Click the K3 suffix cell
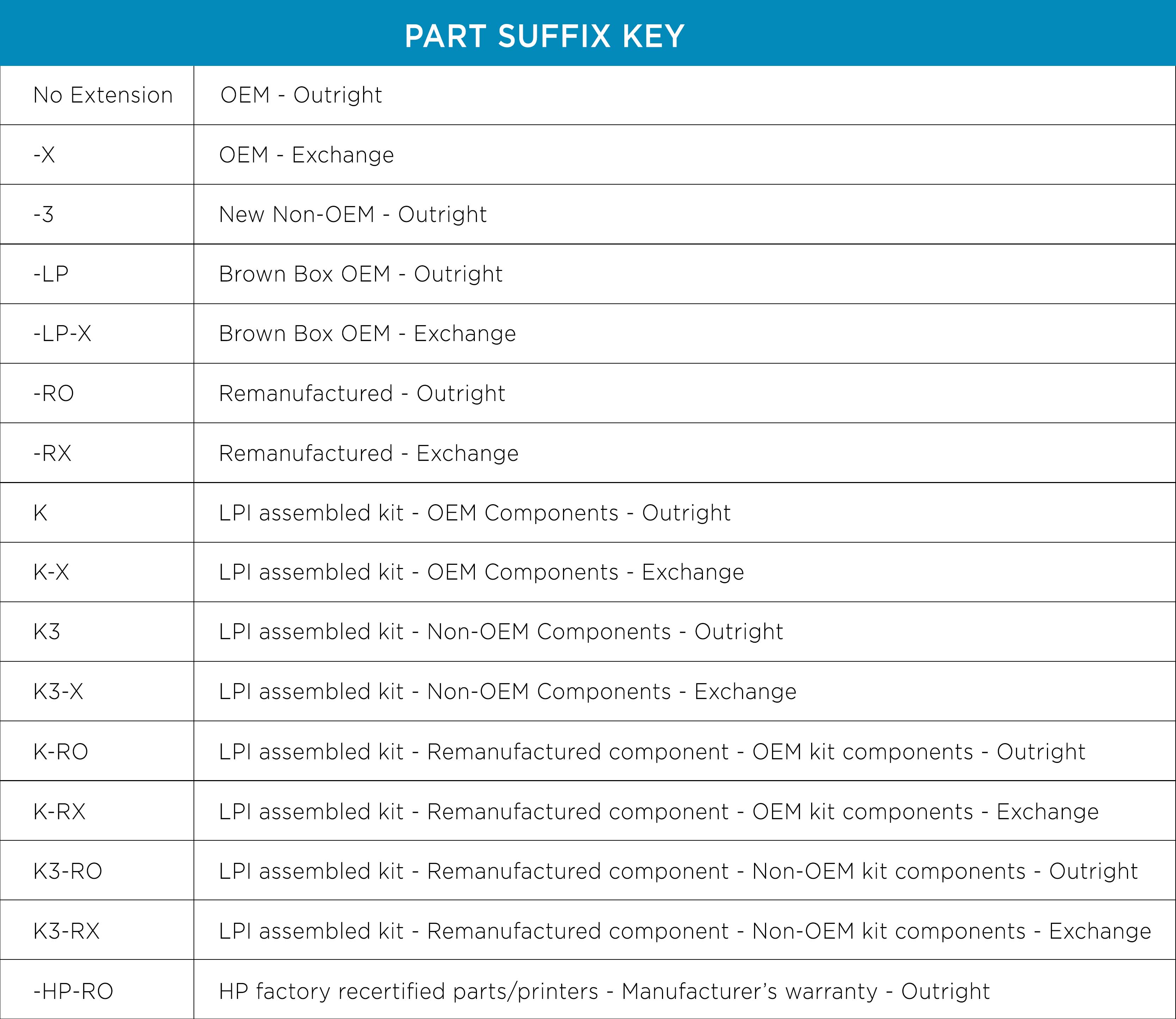The height and width of the screenshot is (1019, 1176). point(97,632)
